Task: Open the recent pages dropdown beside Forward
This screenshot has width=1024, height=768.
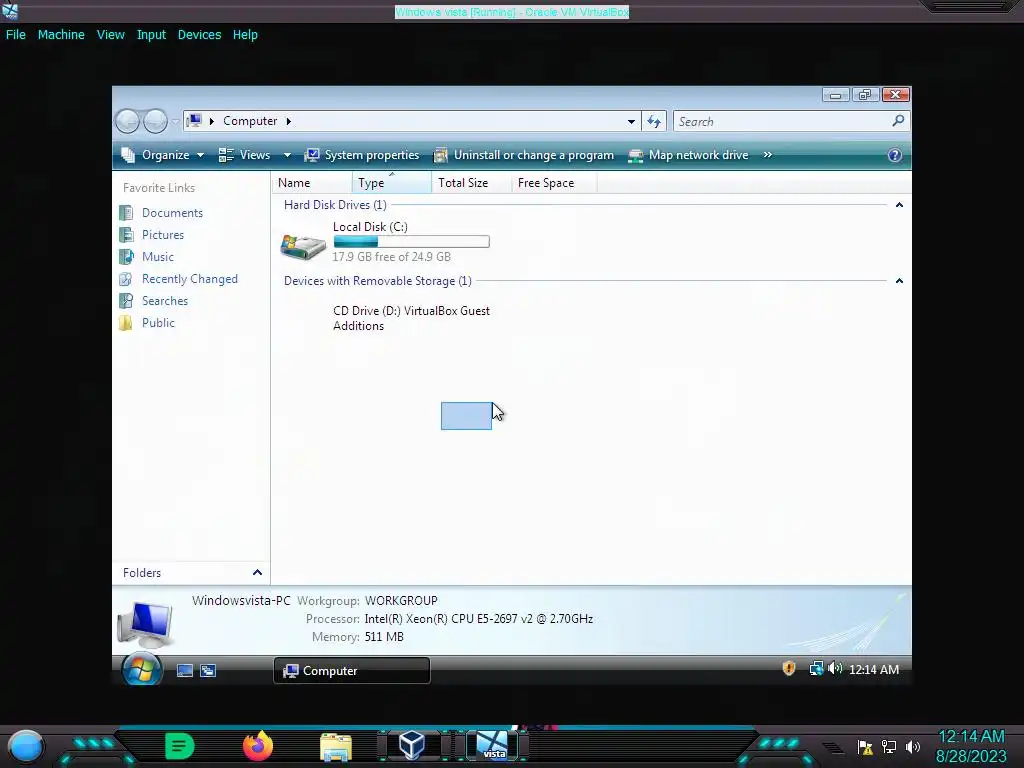Action: tap(175, 121)
